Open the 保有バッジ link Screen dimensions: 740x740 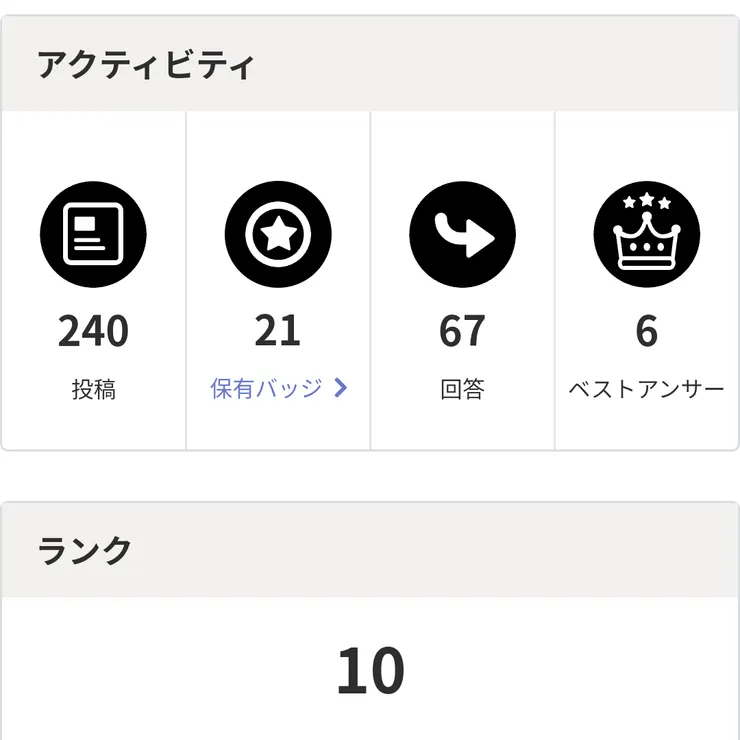pos(267,388)
